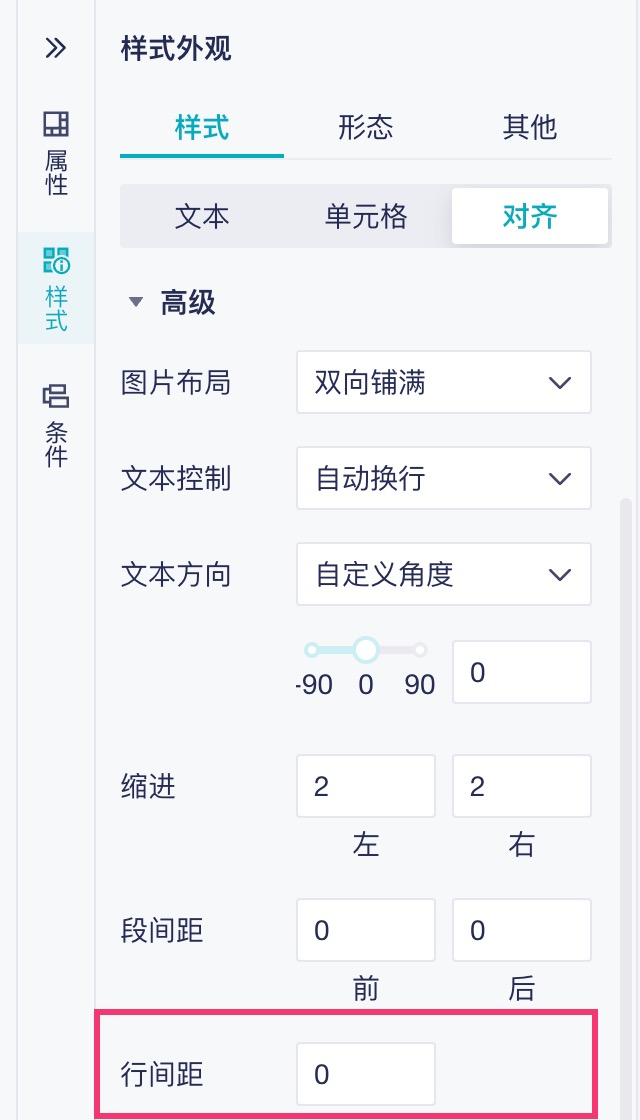Collapse the 高级 section triangle
640x1120 pixels.
[136, 303]
